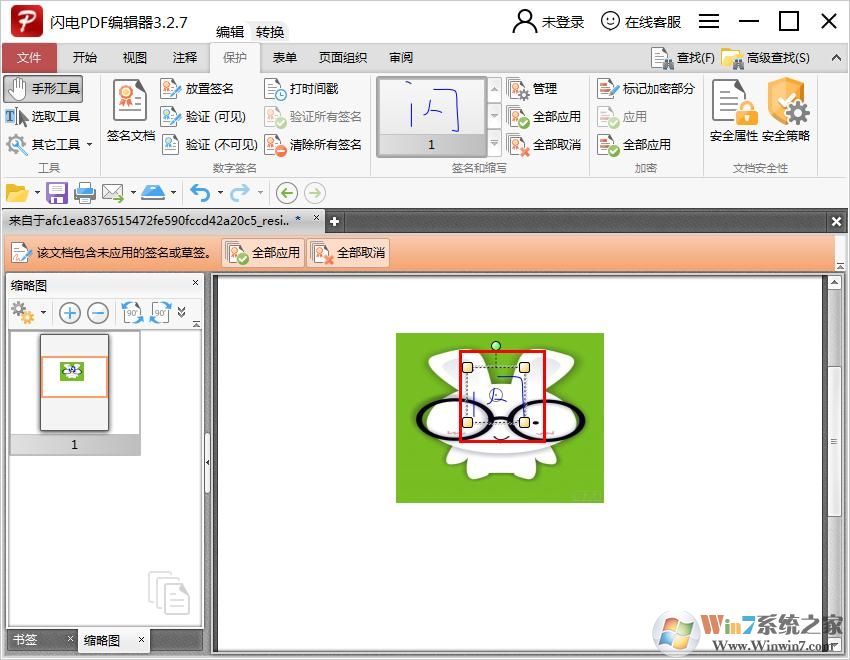
Task: Click the print icon
Action: click(x=85, y=193)
